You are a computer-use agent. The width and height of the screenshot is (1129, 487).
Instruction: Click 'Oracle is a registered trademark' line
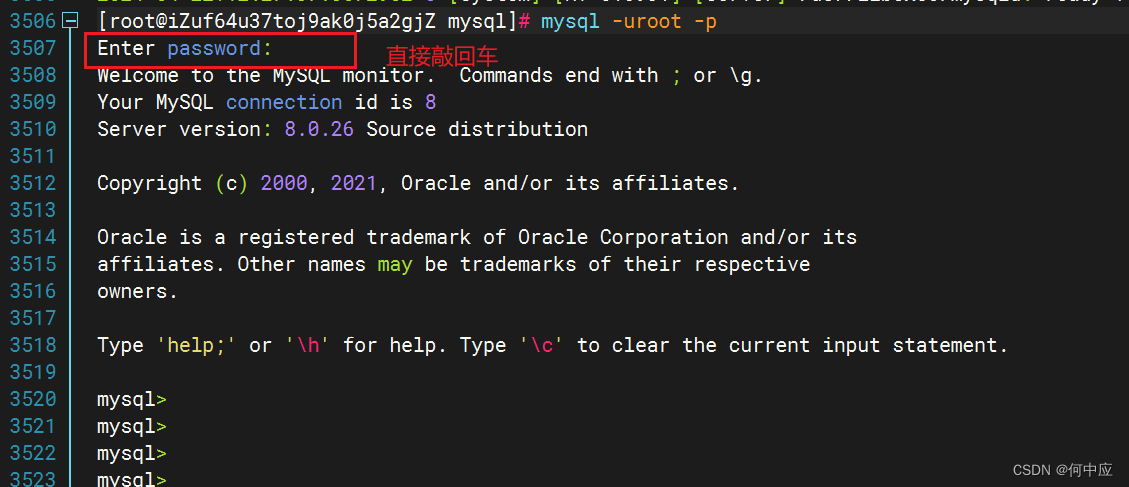point(477,238)
